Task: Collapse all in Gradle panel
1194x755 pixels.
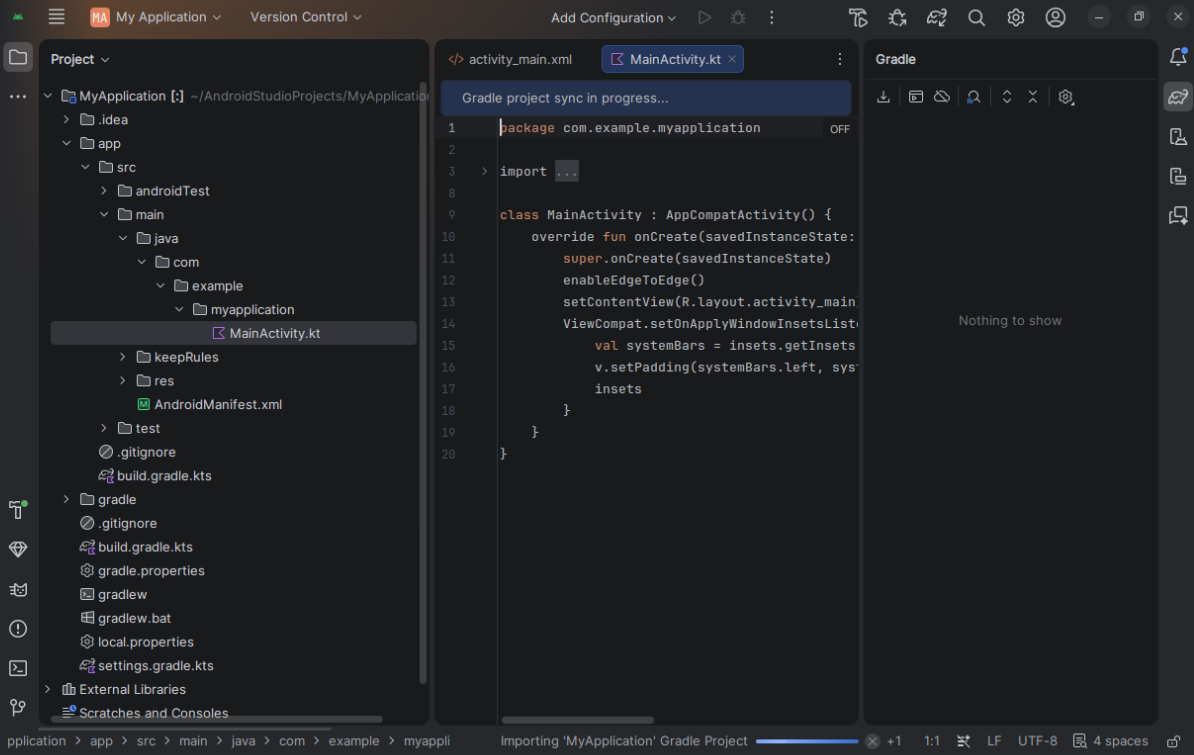Action: point(1033,97)
